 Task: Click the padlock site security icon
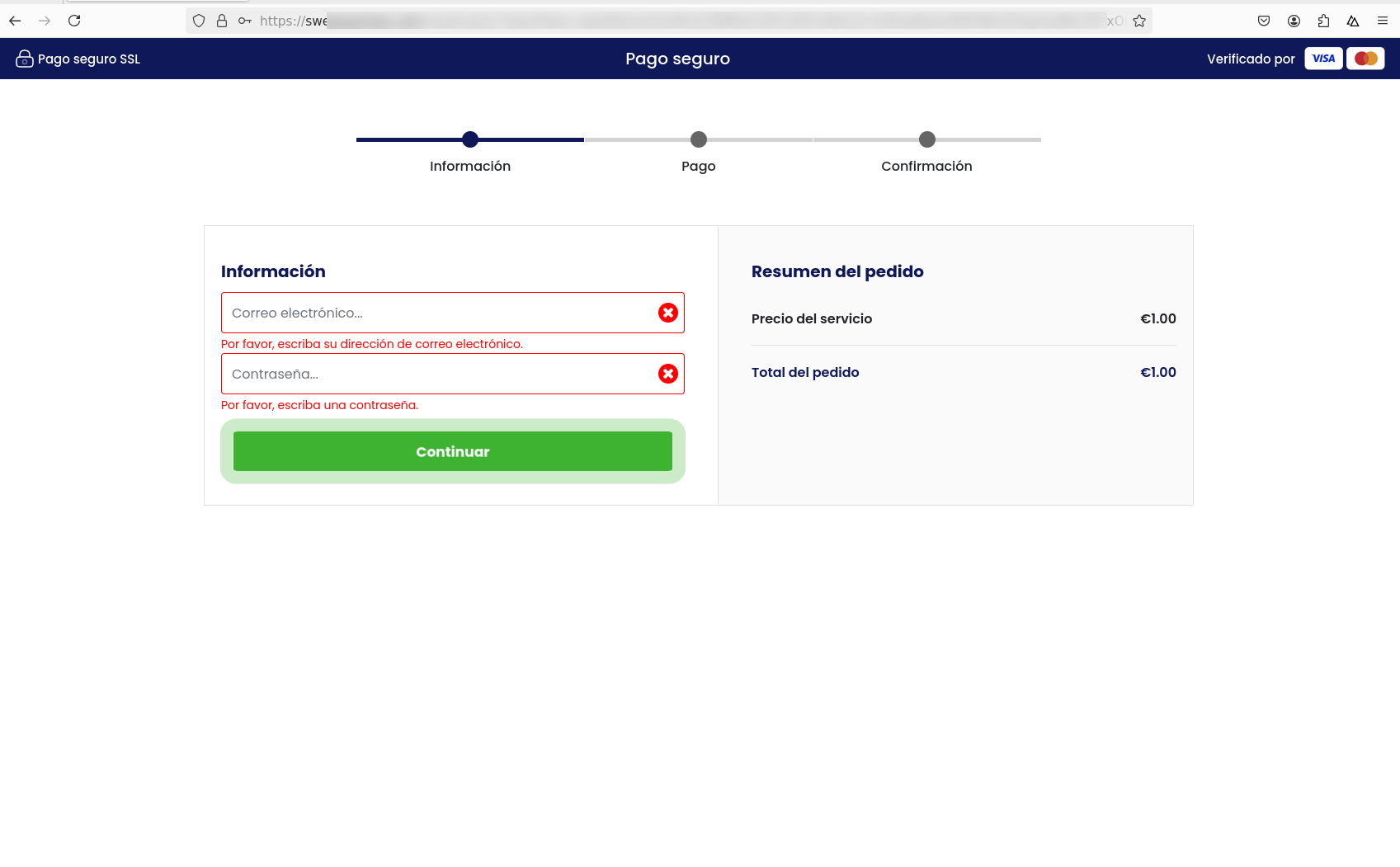coord(222,21)
